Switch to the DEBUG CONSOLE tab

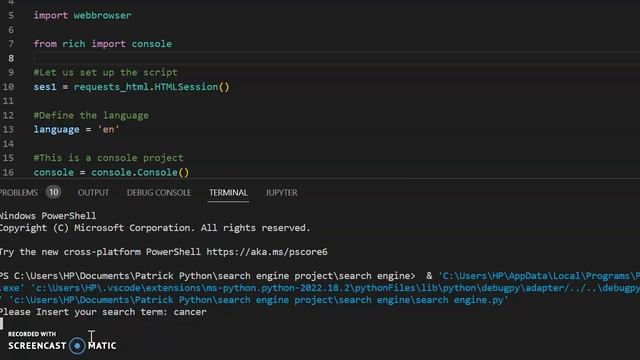(x=159, y=193)
